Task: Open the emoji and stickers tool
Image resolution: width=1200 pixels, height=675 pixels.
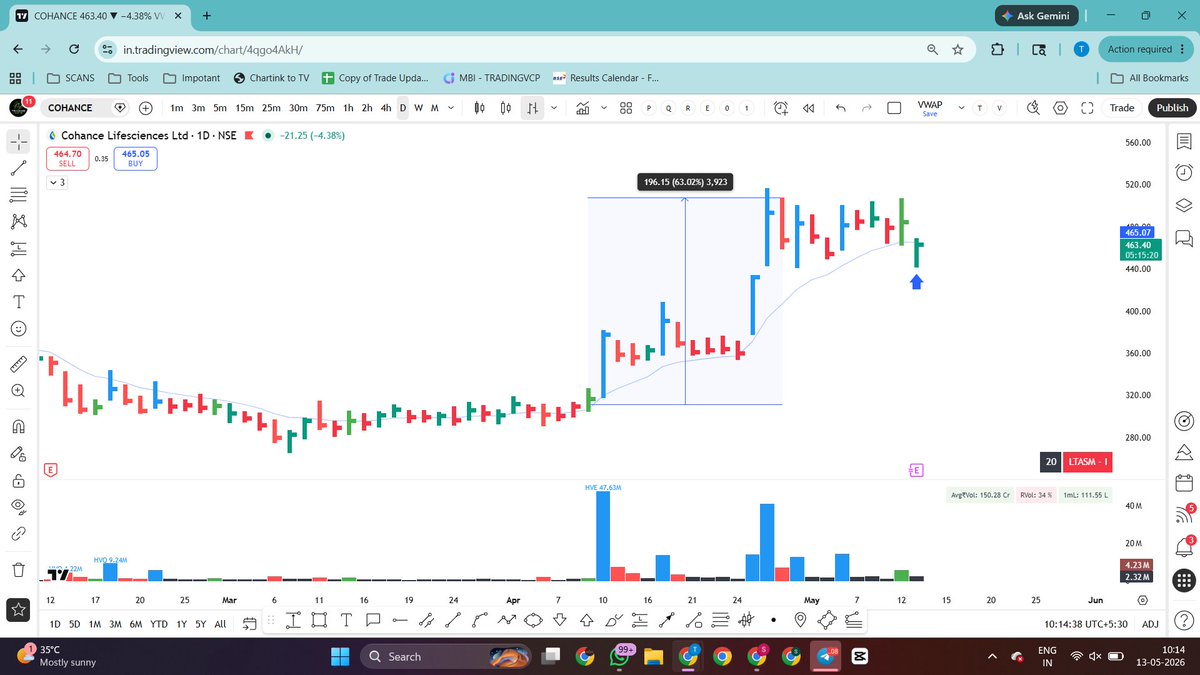Action: [18, 327]
